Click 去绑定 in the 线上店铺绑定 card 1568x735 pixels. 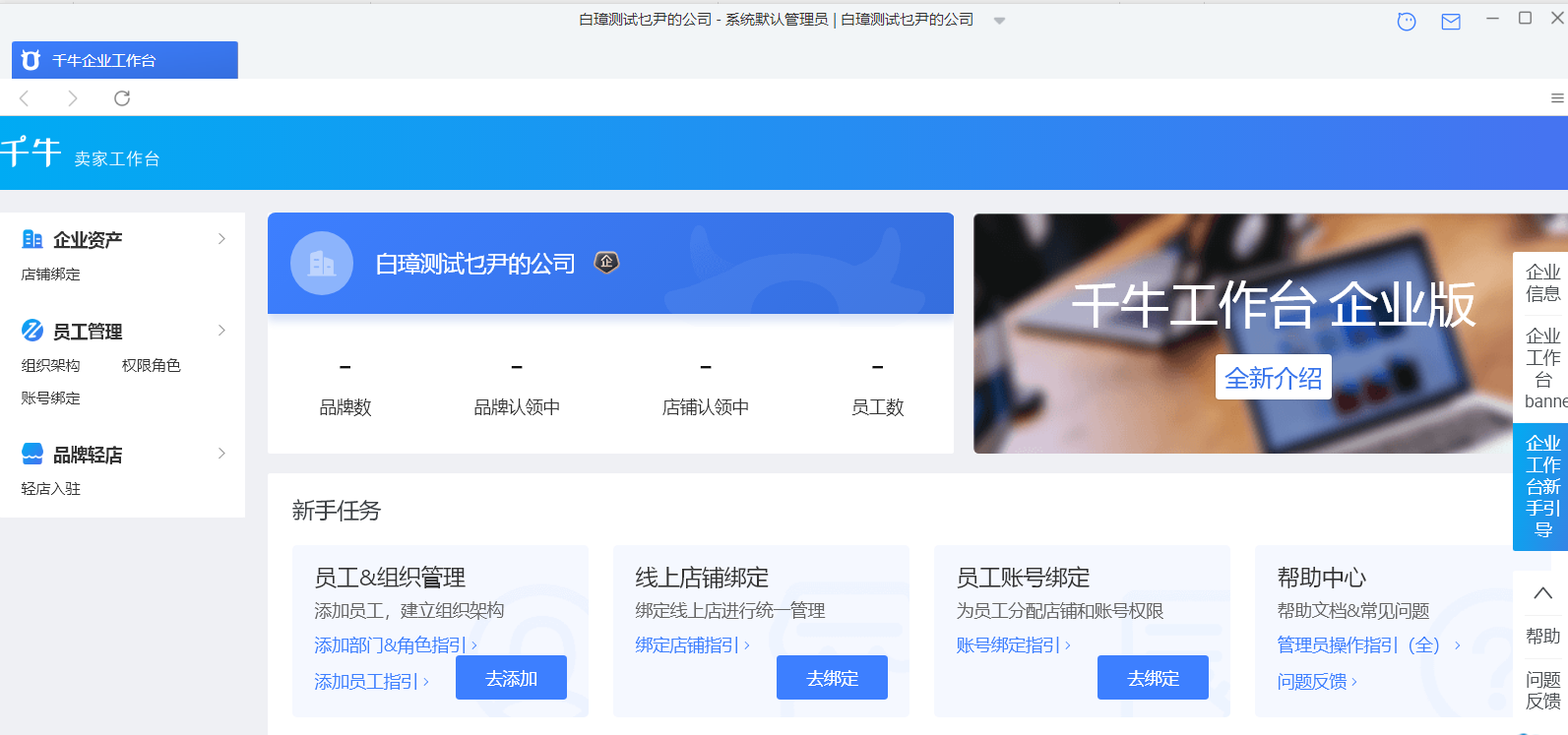click(832, 678)
